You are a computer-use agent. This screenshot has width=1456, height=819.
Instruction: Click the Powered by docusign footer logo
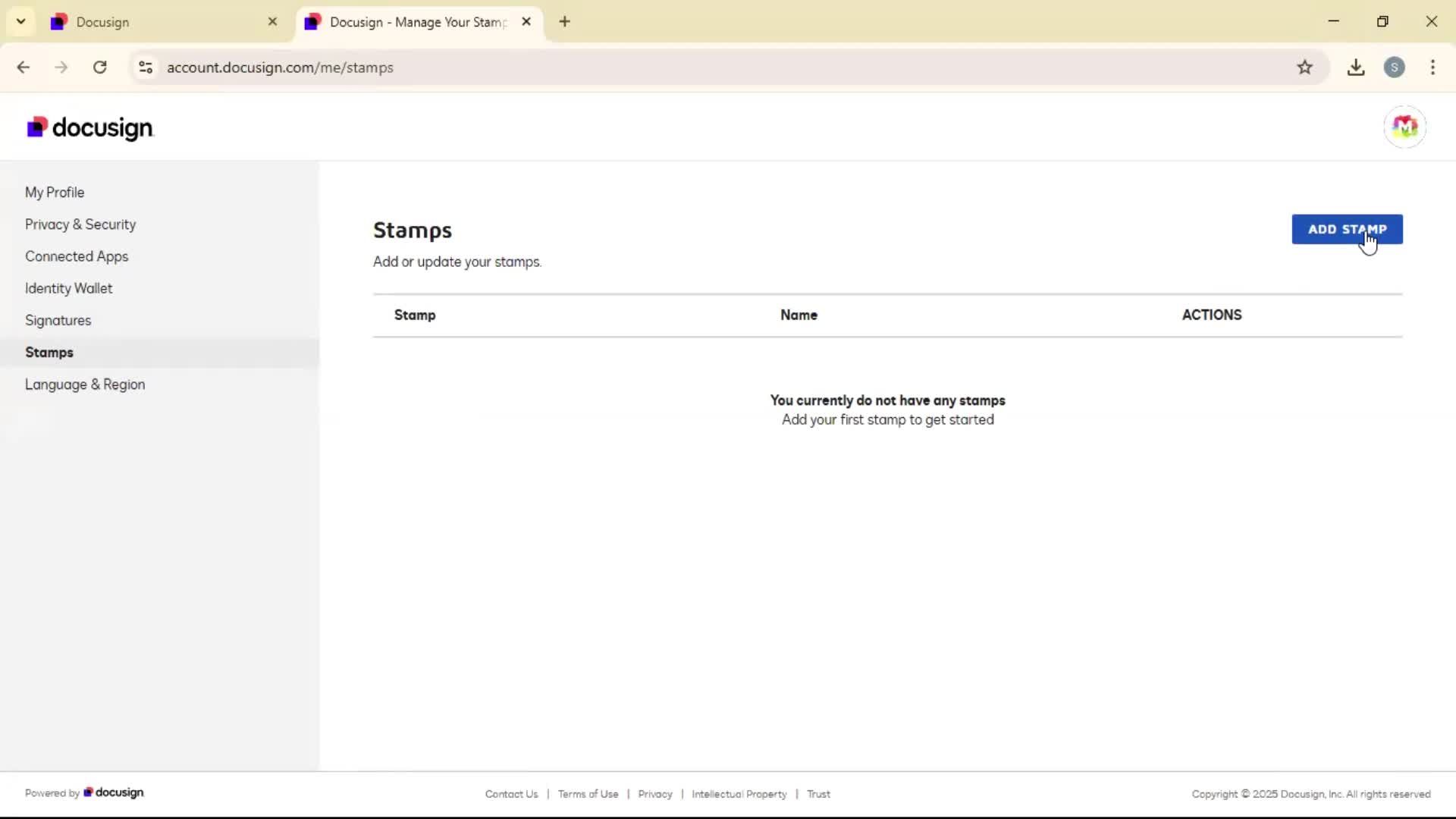coord(113,792)
